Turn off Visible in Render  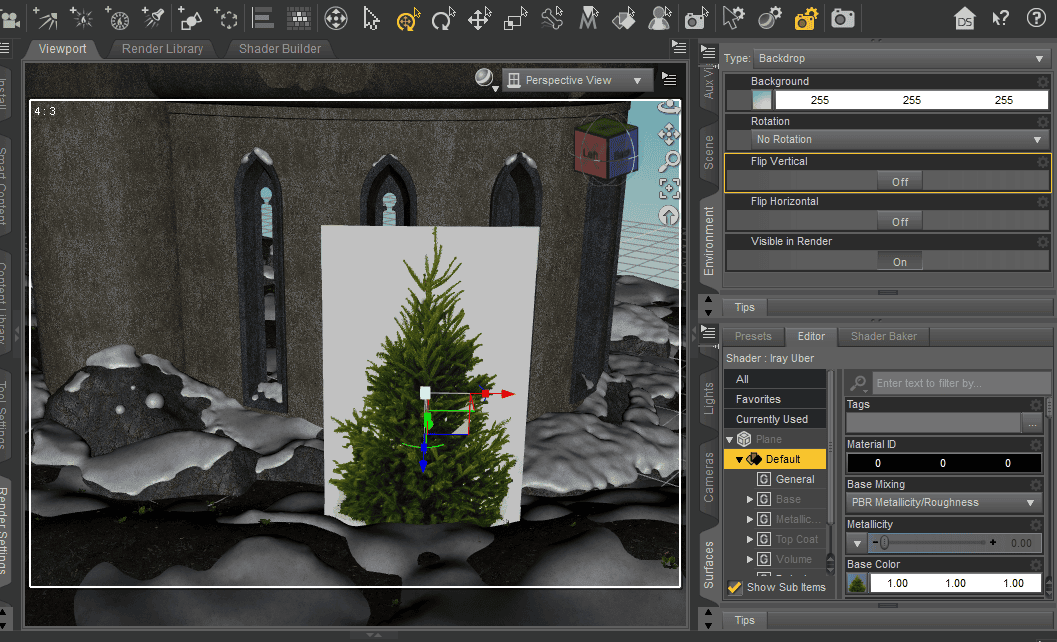[x=899, y=260]
